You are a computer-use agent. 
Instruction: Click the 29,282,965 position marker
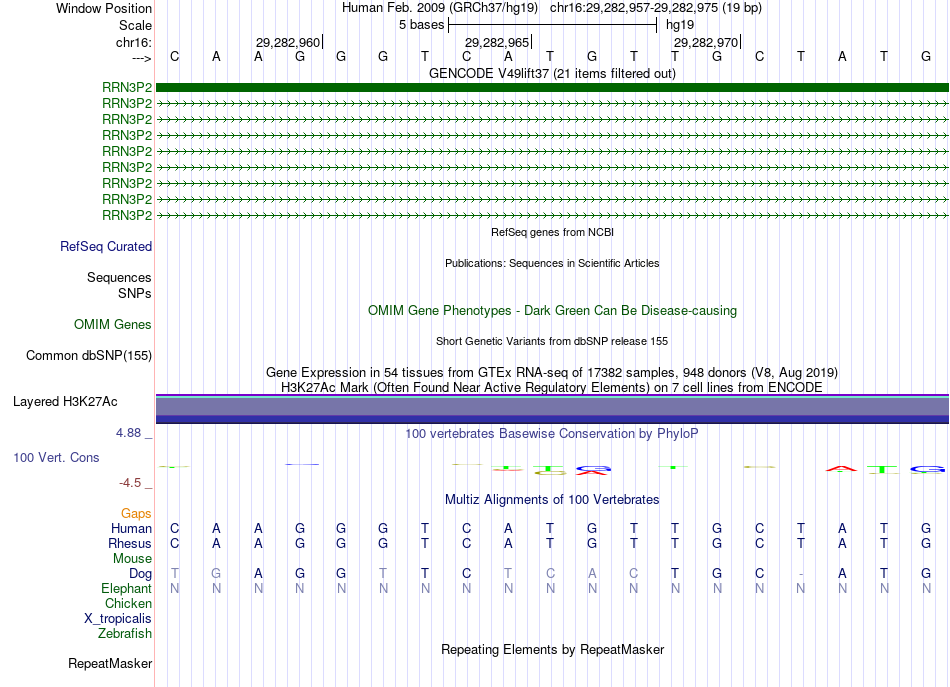pyautogui.click(x=497, y=42)
